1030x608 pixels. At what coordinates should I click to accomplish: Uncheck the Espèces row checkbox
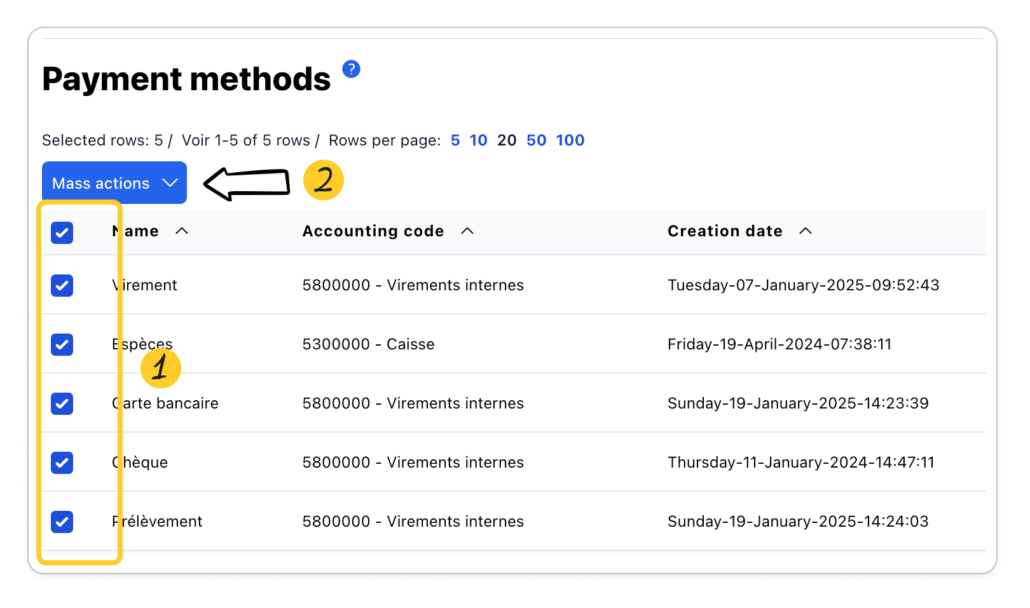pos(62,345)
